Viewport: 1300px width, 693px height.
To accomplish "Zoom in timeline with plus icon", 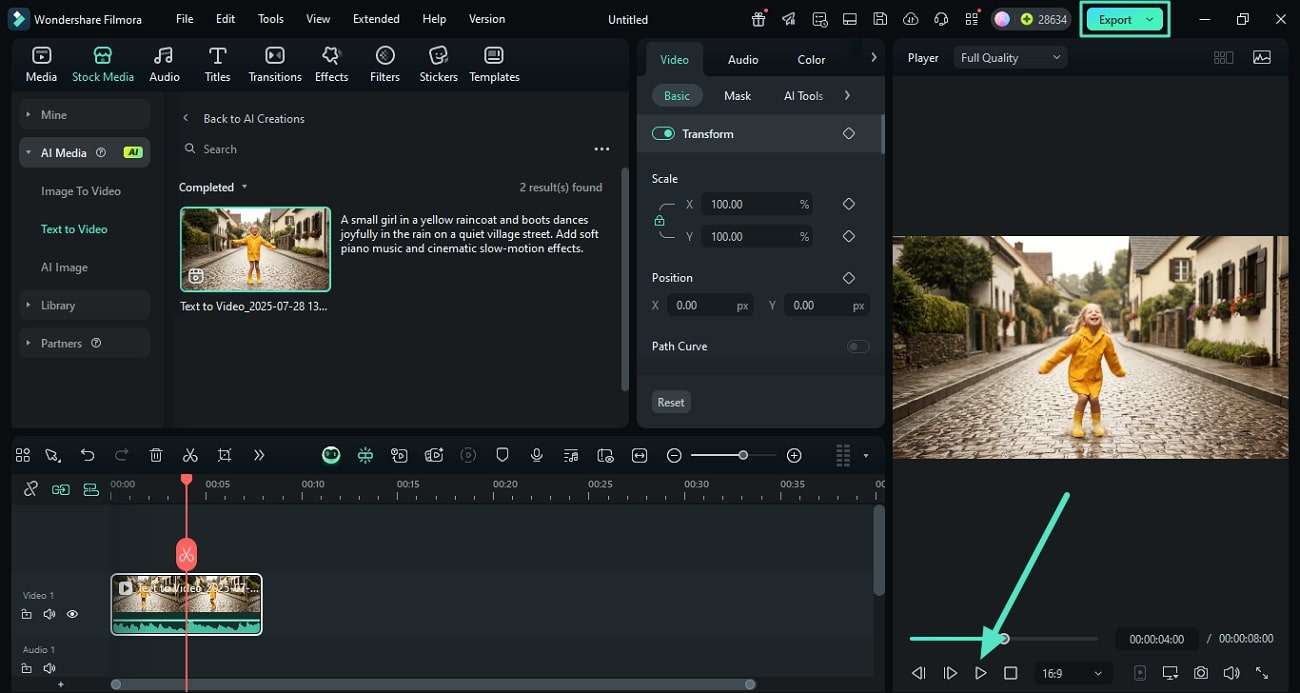I will coord(794,455).
